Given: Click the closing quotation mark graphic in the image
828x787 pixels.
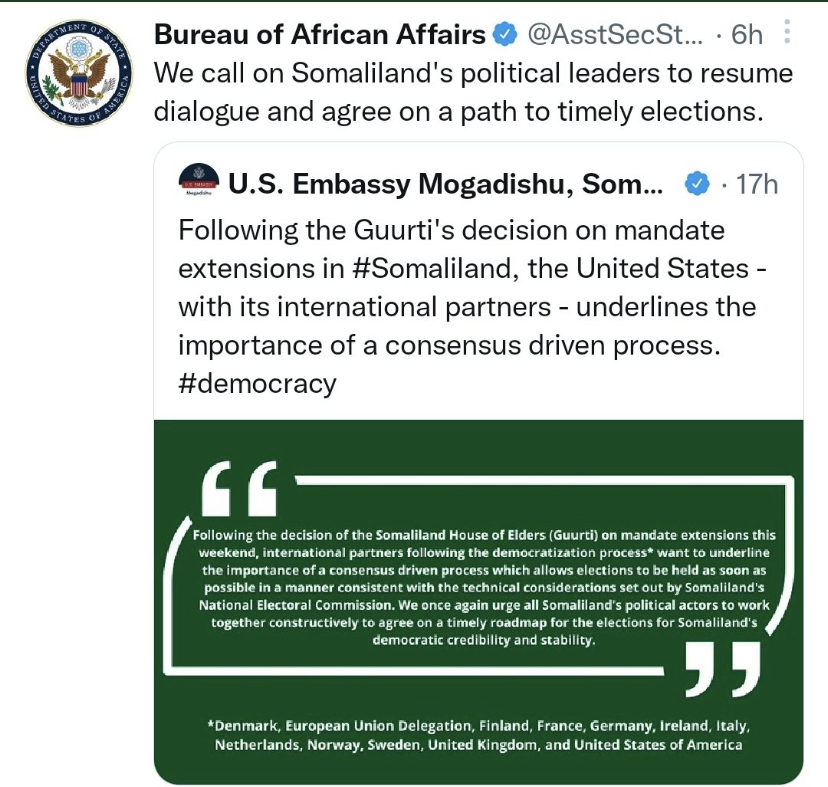Looking at the screenshot, I should 723,669.
